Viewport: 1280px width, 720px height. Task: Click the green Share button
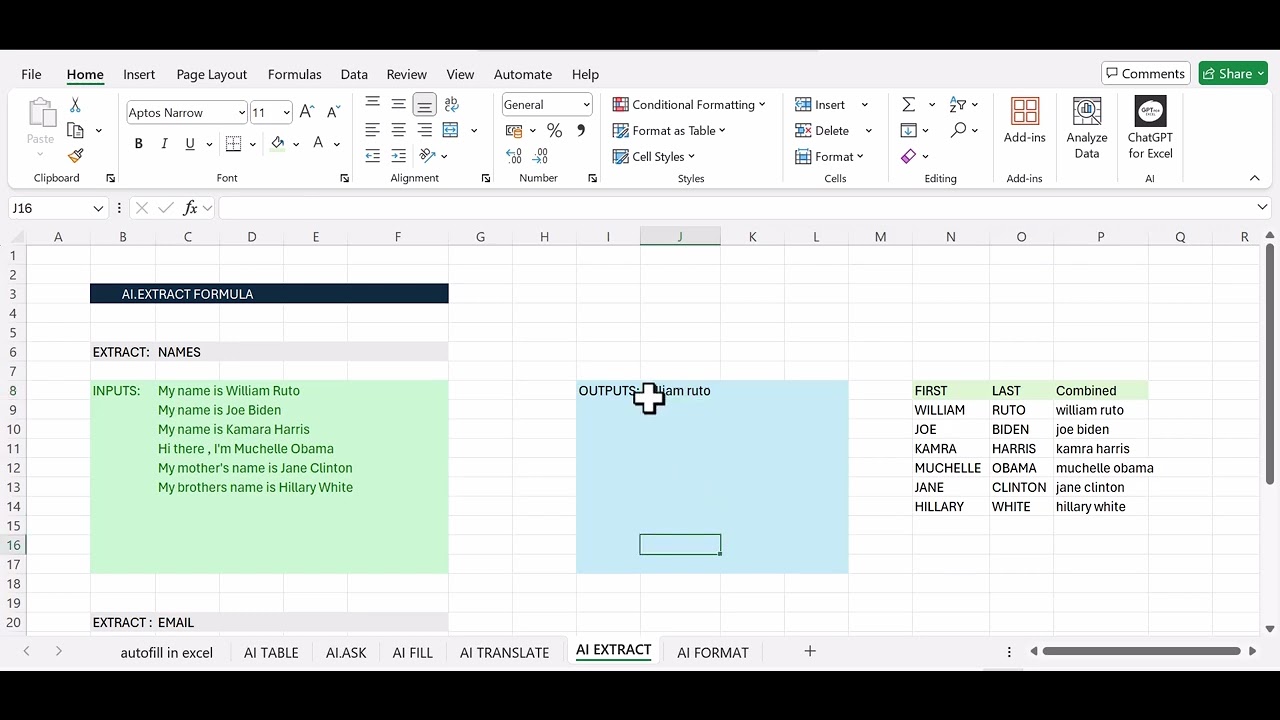pyautogui.click(x=1233, y=73)
